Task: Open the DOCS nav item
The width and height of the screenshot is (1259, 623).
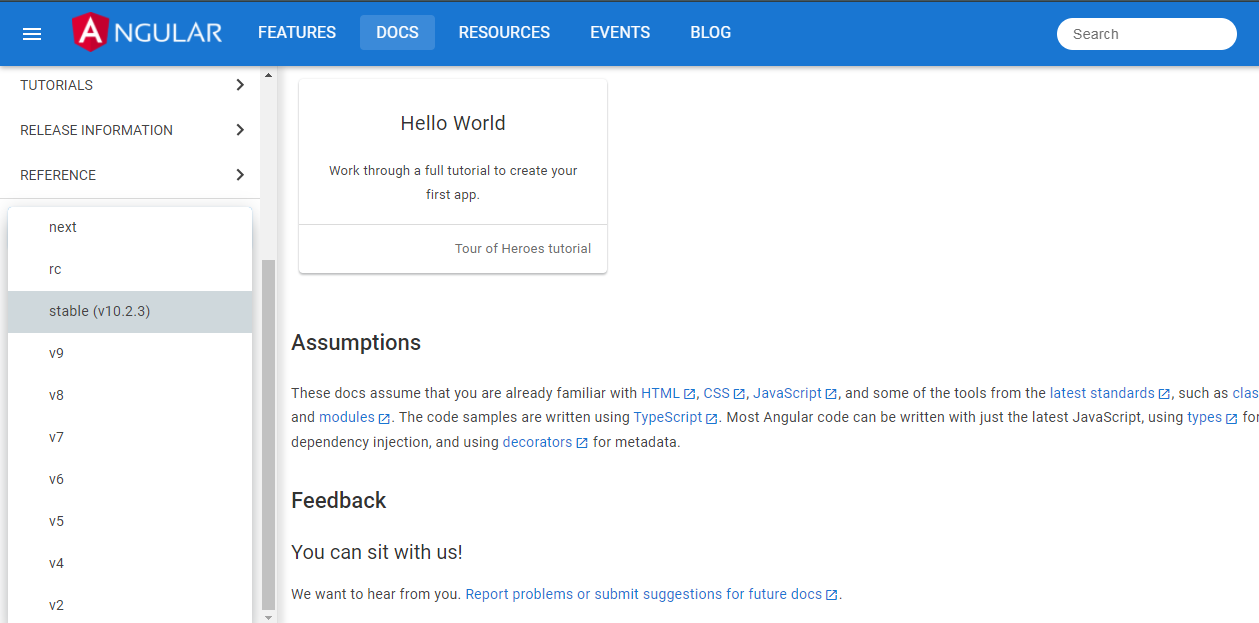Action: [x=397, y=33]
